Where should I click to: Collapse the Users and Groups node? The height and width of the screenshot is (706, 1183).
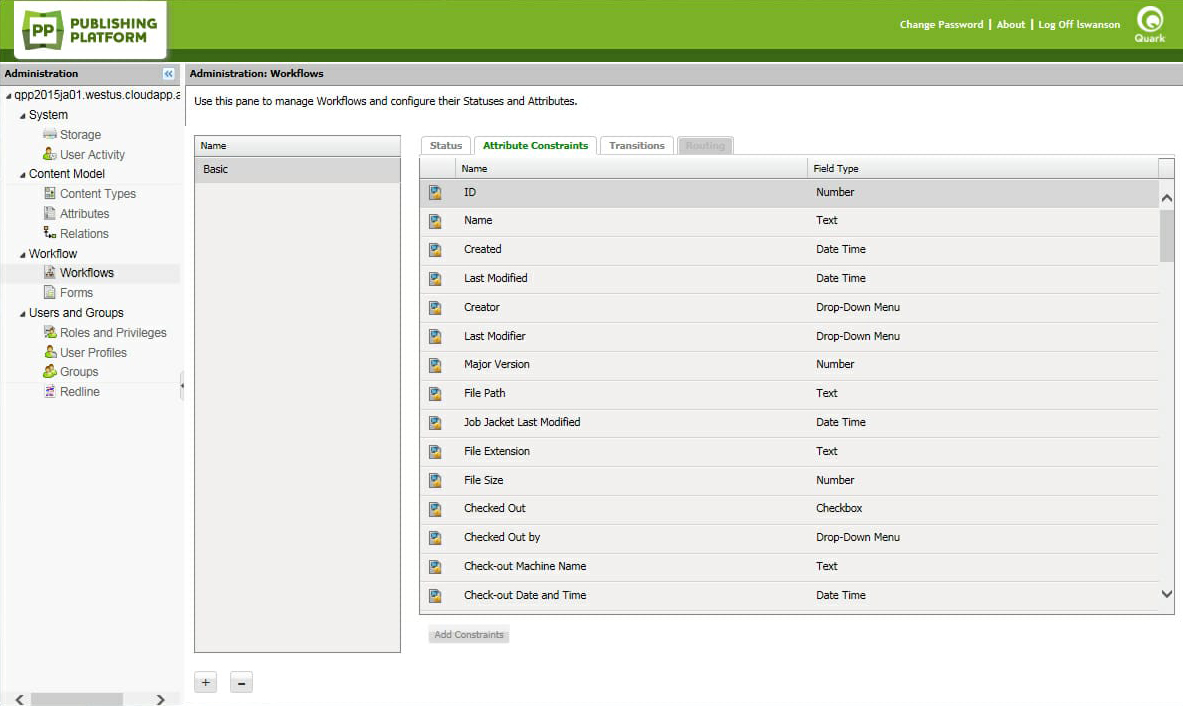point(22,314)
